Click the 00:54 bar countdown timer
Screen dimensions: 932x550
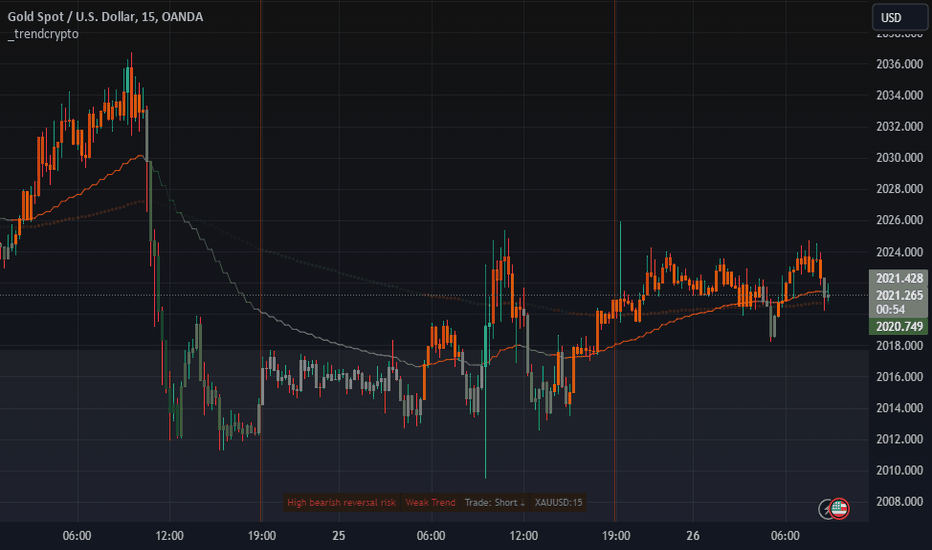pos(890,309)
